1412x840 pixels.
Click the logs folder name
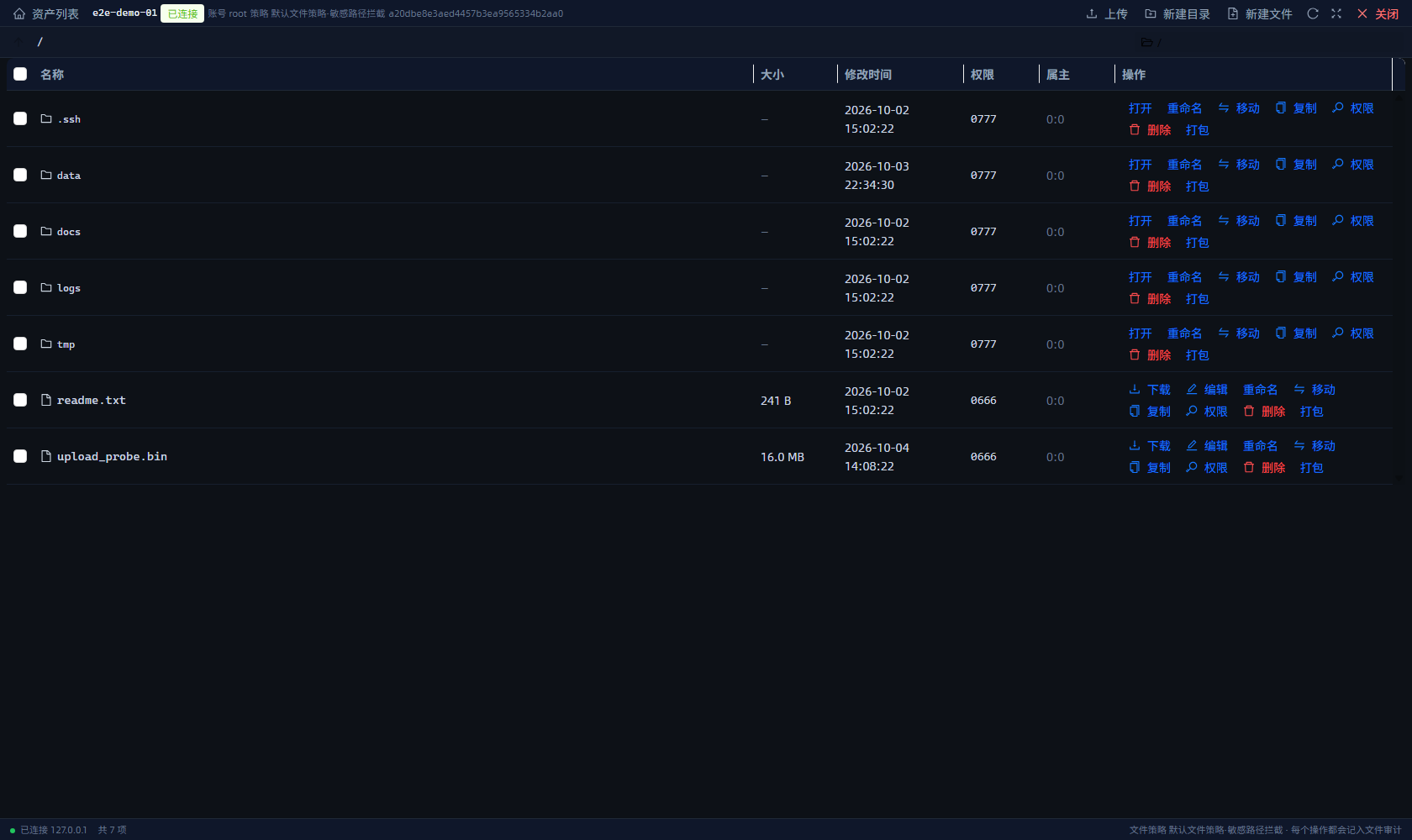[69, 288]
